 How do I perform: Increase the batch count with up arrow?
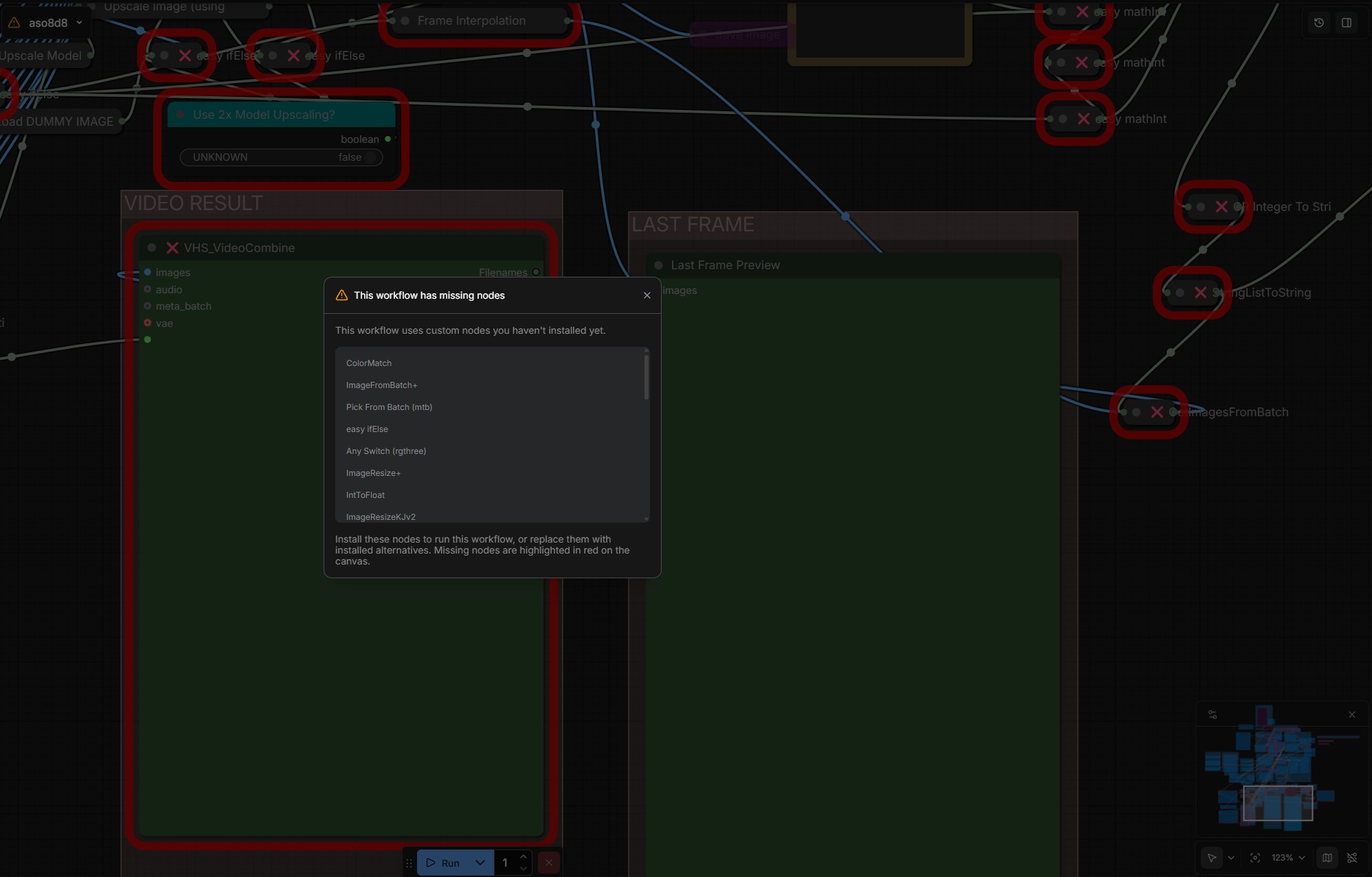(x=524, y=856)
